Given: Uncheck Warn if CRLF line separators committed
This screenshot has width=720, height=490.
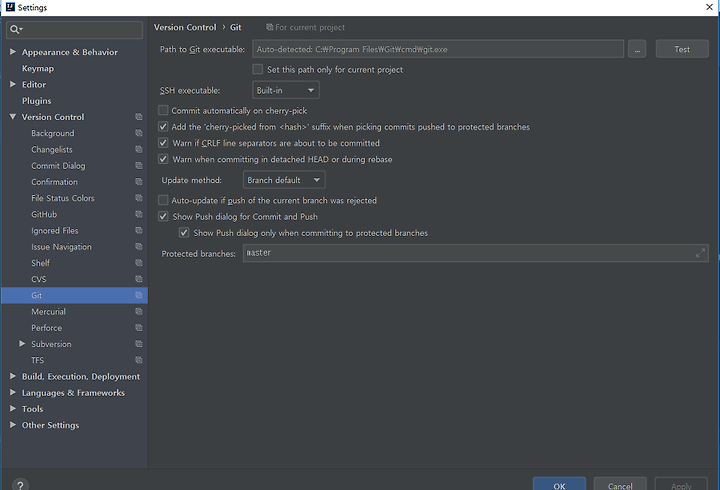Looking at the screenshot, I should click(163, 143).
